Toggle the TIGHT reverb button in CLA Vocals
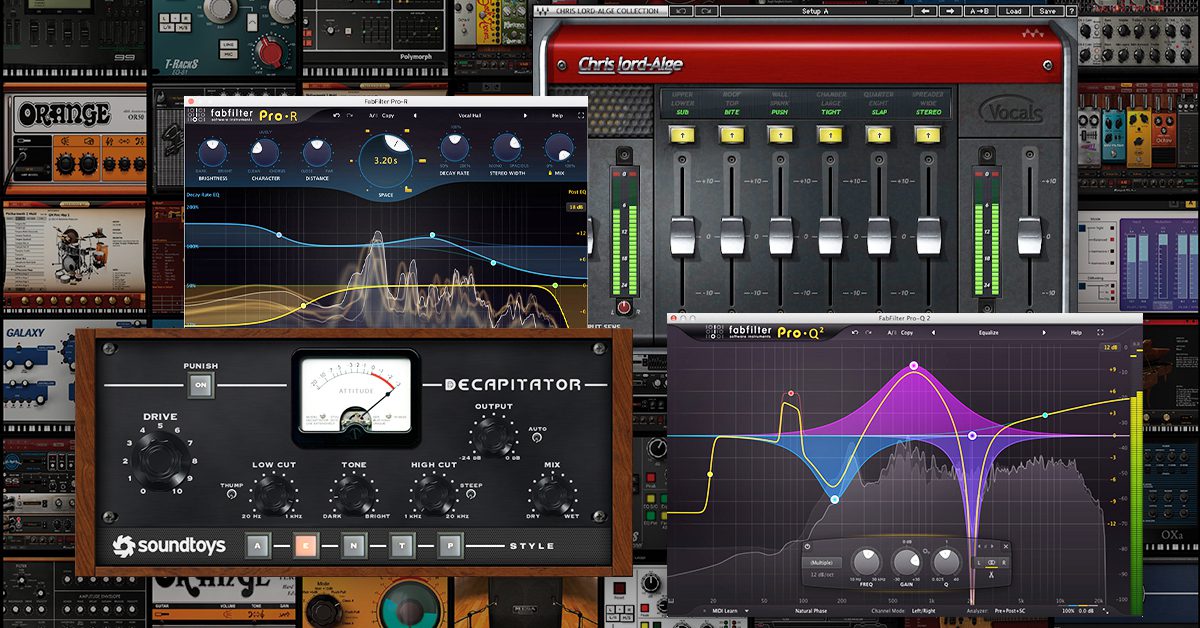Image resolution: width=1200 pixels, height=628 pixels. (830, 134)
